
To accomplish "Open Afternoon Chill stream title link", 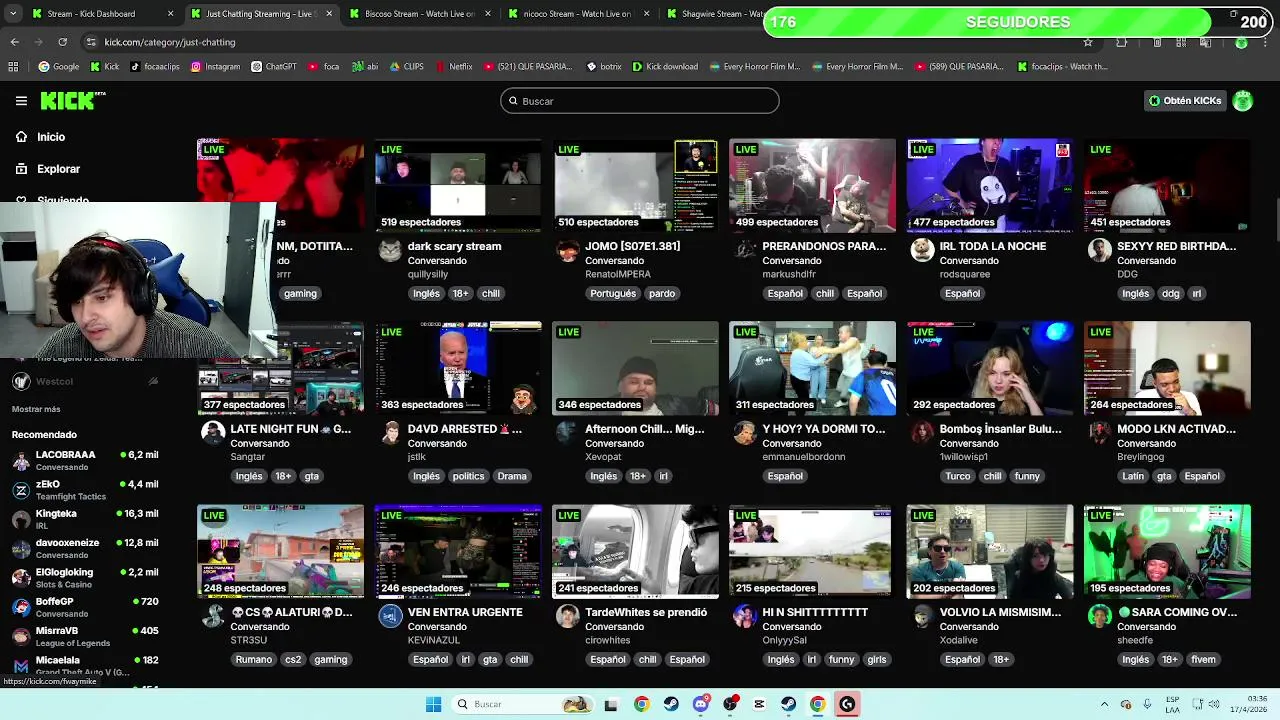I will click(645, 429).
